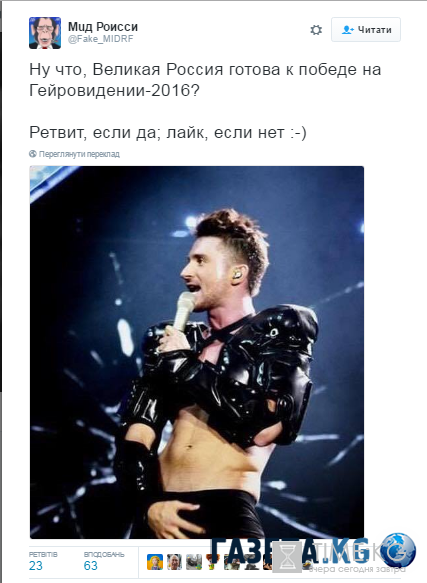Open the @Fake_MIDRF handle link
This screenshot has height=583, width=427.
point(100,39)
